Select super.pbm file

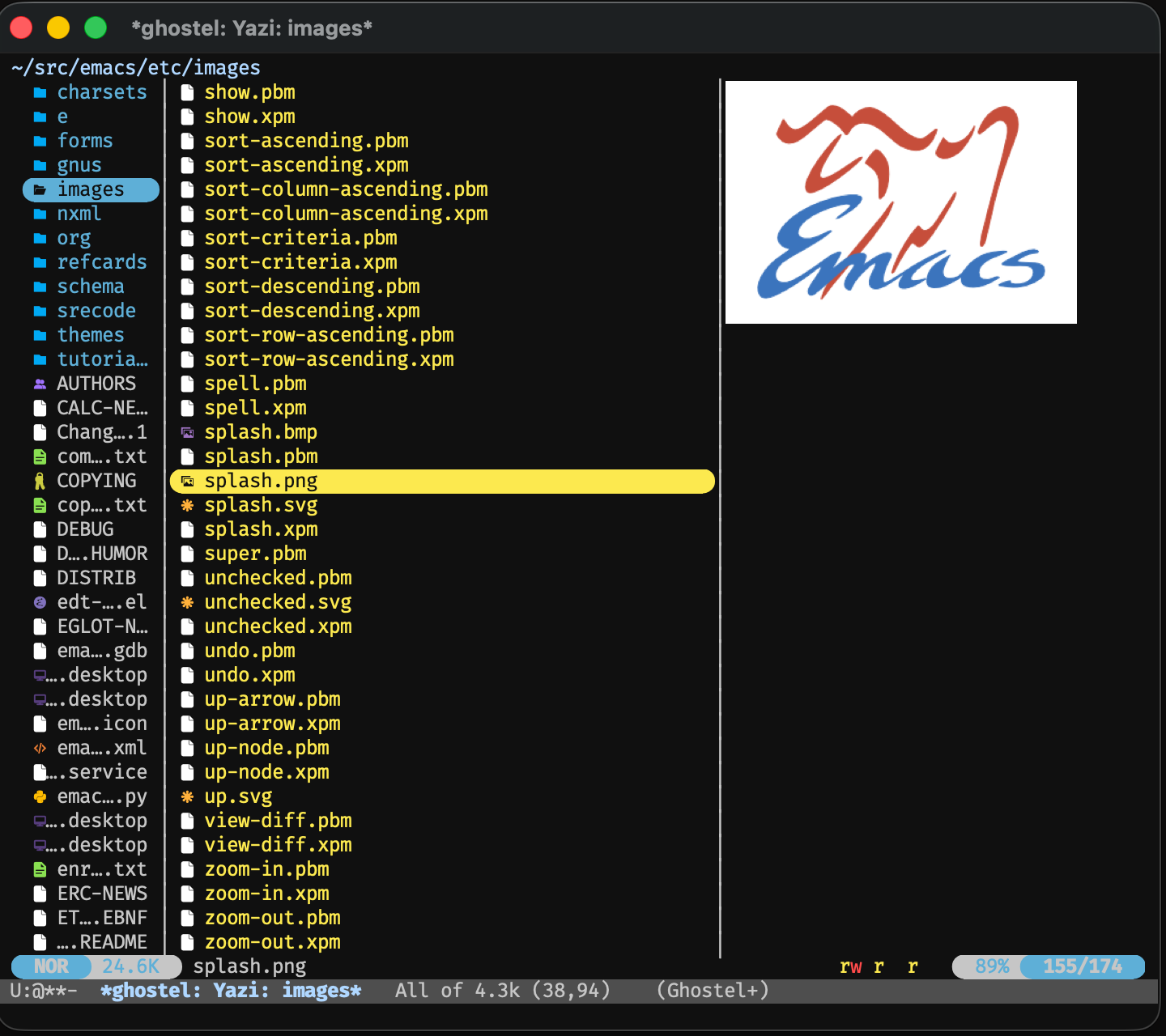pos(255,554)
